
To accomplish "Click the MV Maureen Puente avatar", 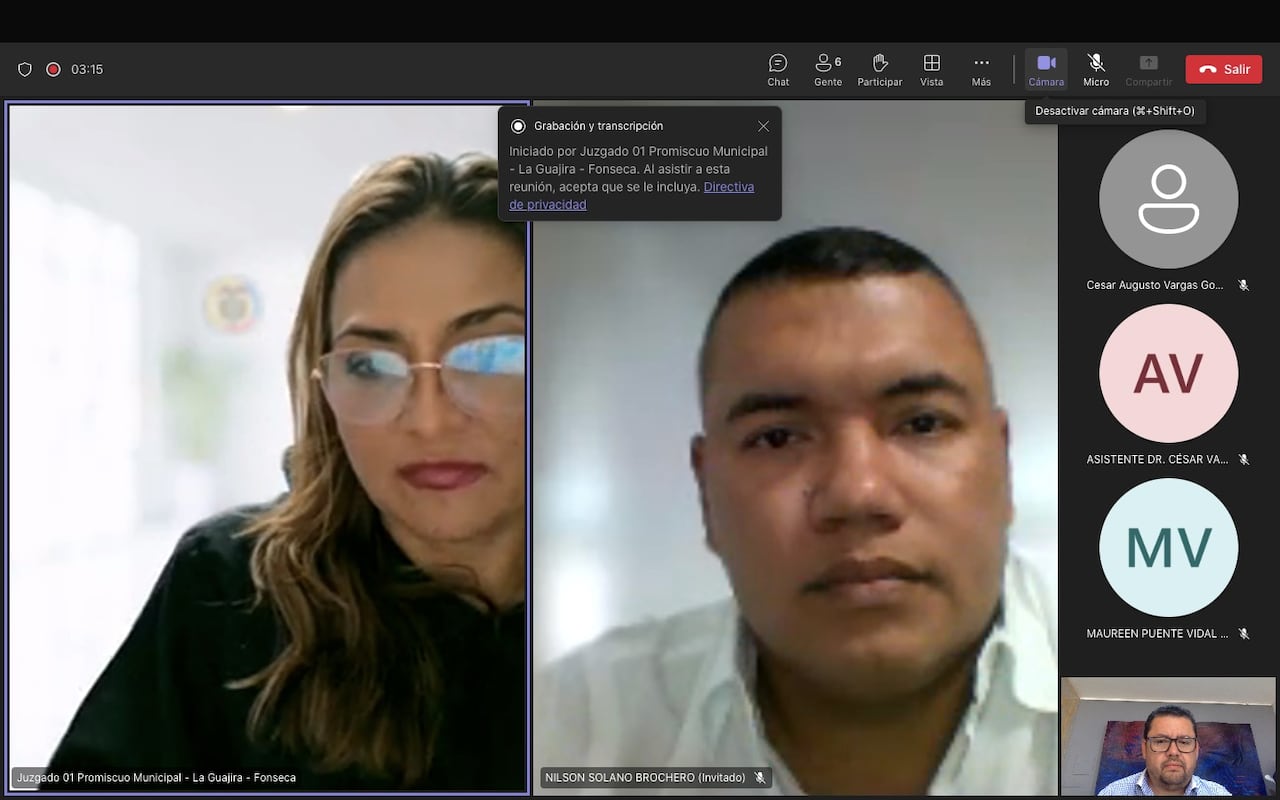I will [x=1168, y=547].
